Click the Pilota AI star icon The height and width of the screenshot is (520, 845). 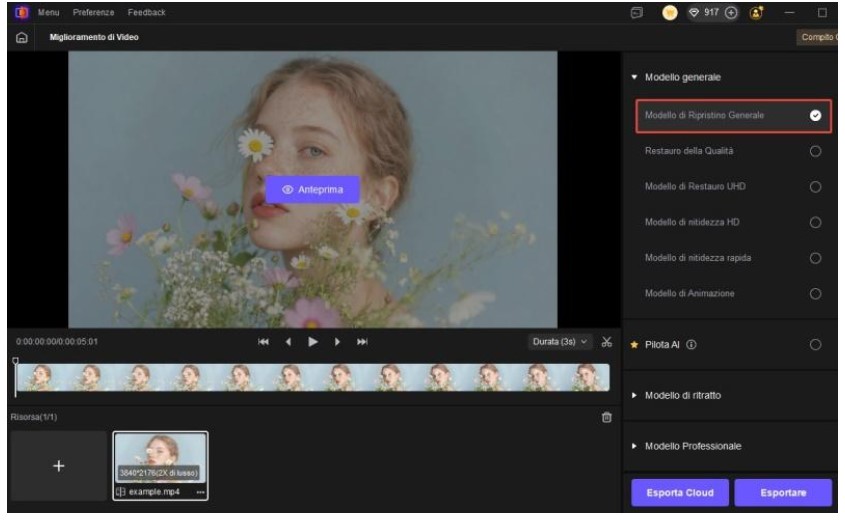point(634,344)
